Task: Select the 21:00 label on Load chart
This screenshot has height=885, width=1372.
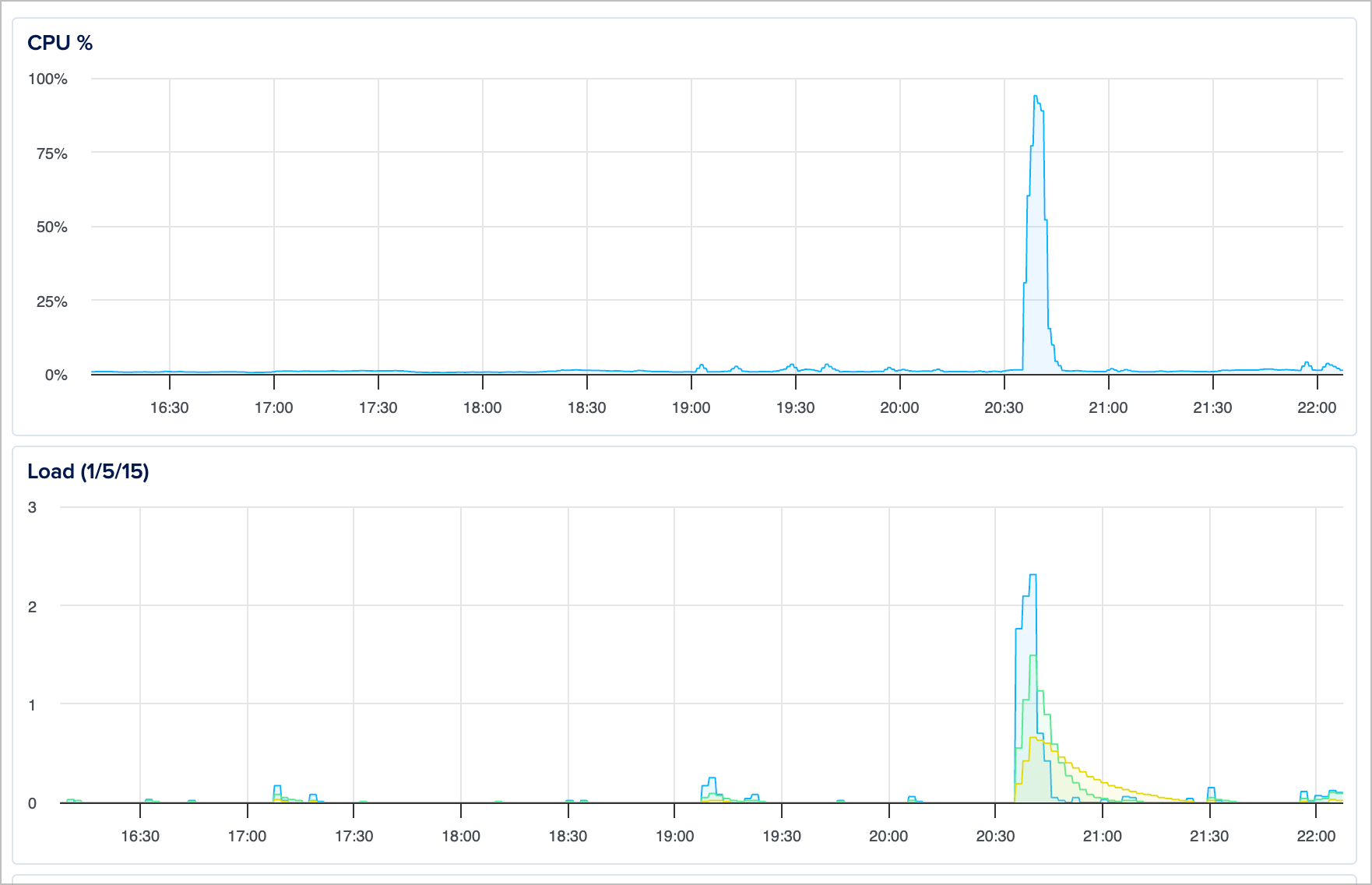Action: [x=1102, y=836]
